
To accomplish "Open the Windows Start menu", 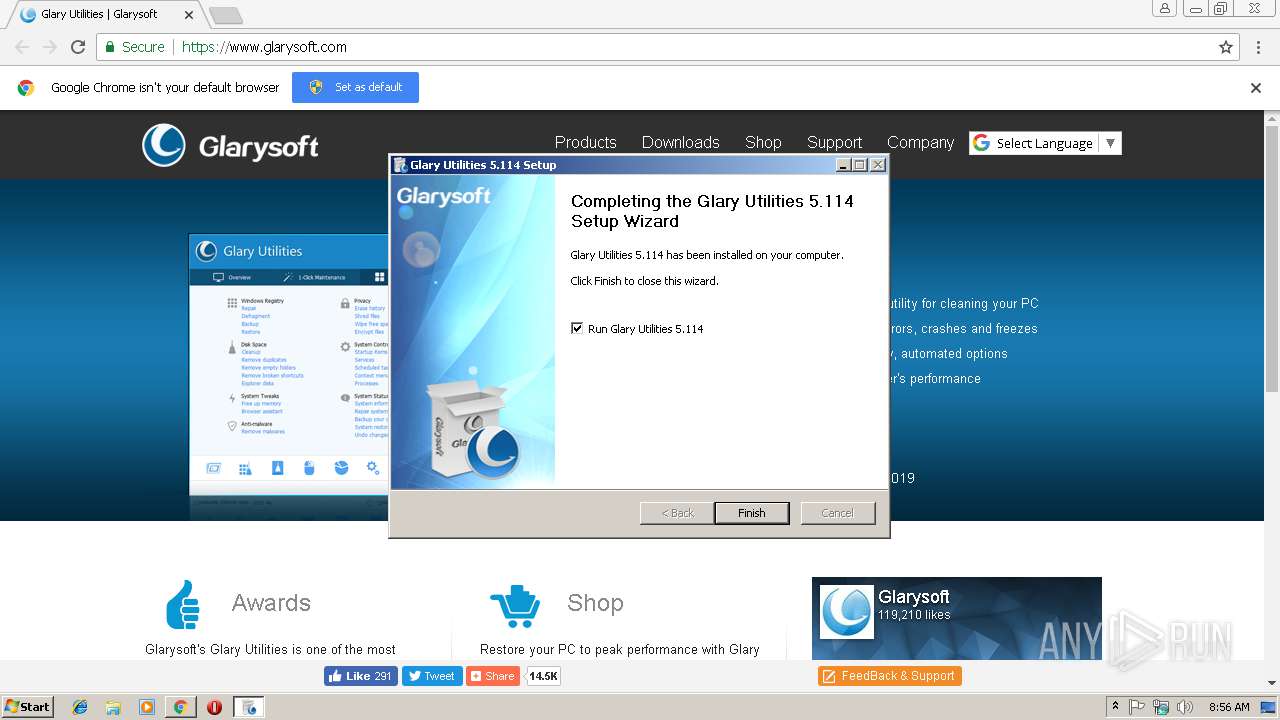I will (x=27, y=707).
